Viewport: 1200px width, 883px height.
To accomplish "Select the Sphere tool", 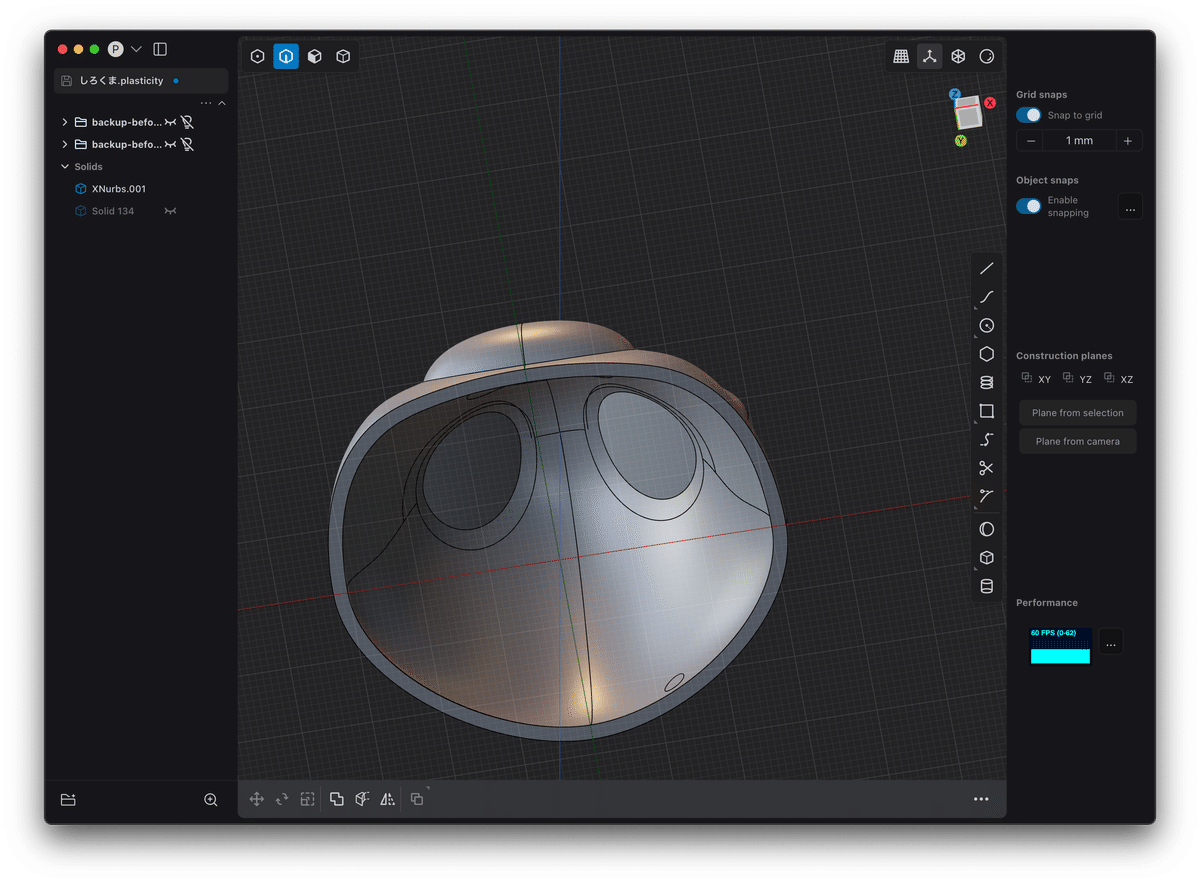I will [x=987, y=529].
